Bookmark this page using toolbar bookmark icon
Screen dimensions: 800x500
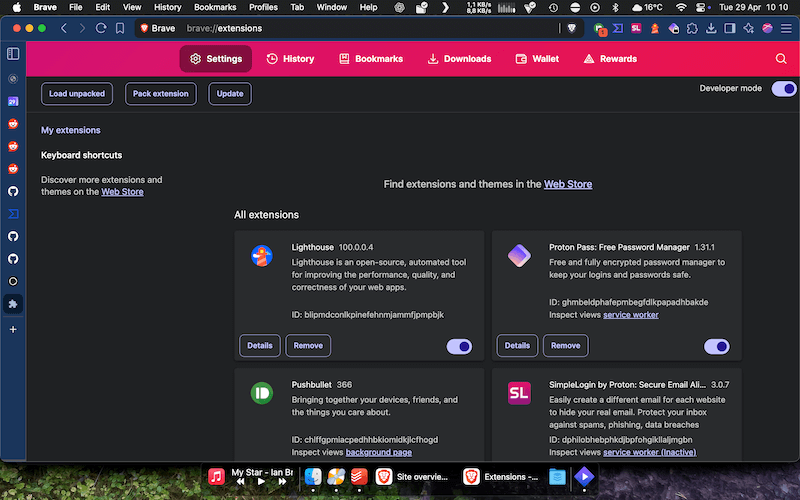pyautogui.click(x=120, y=28)
